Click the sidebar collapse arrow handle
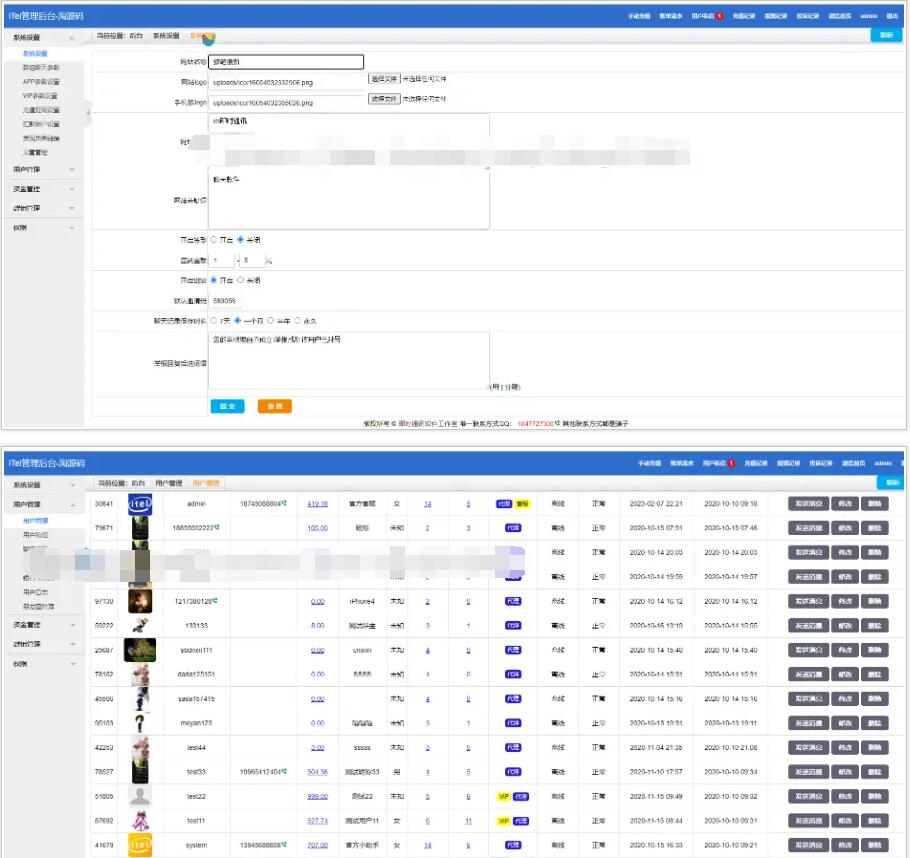The height and width of the screenshot is (858, 910). point(87,113)
